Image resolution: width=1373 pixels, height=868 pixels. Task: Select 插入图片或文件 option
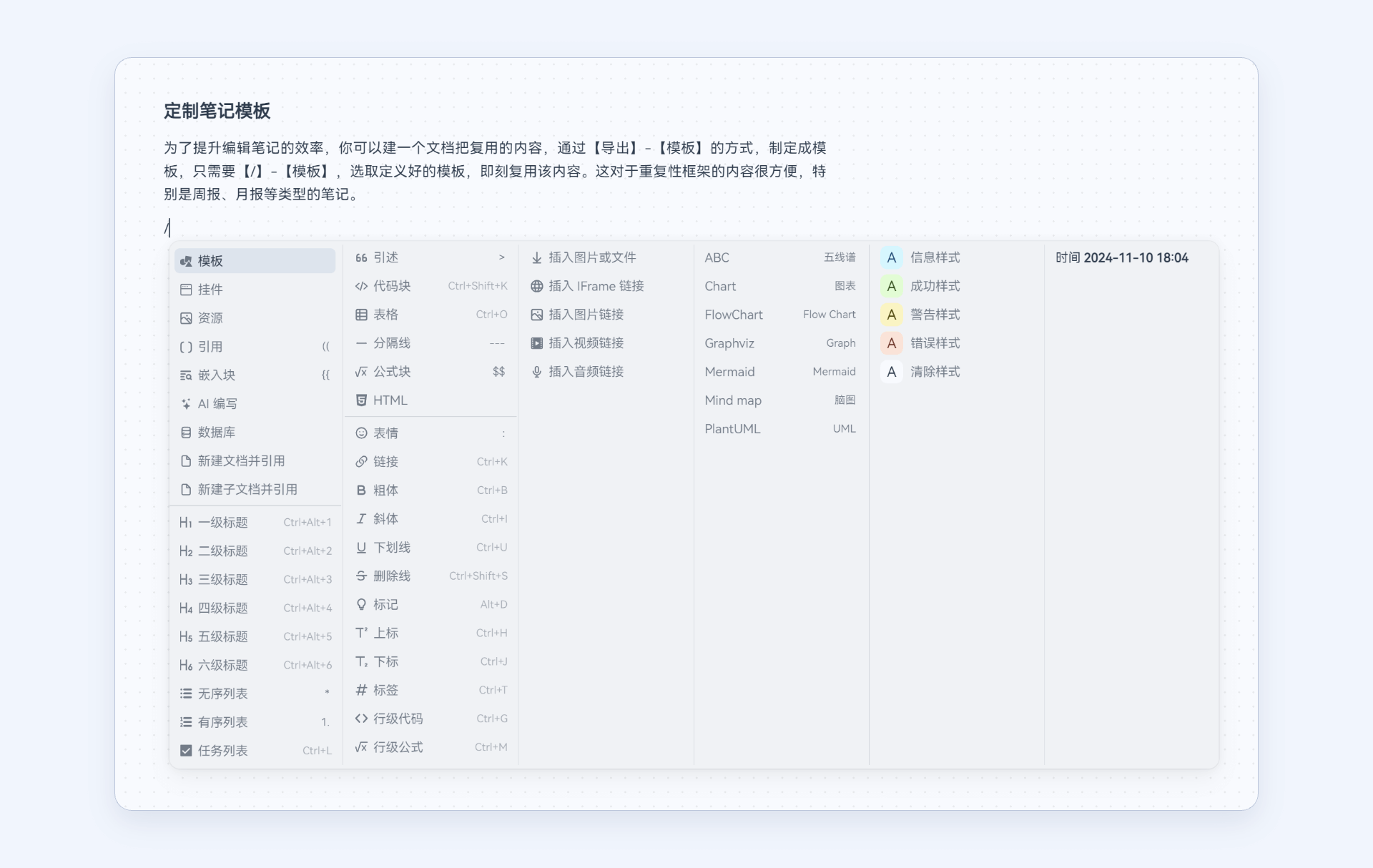tap(606, 257)
